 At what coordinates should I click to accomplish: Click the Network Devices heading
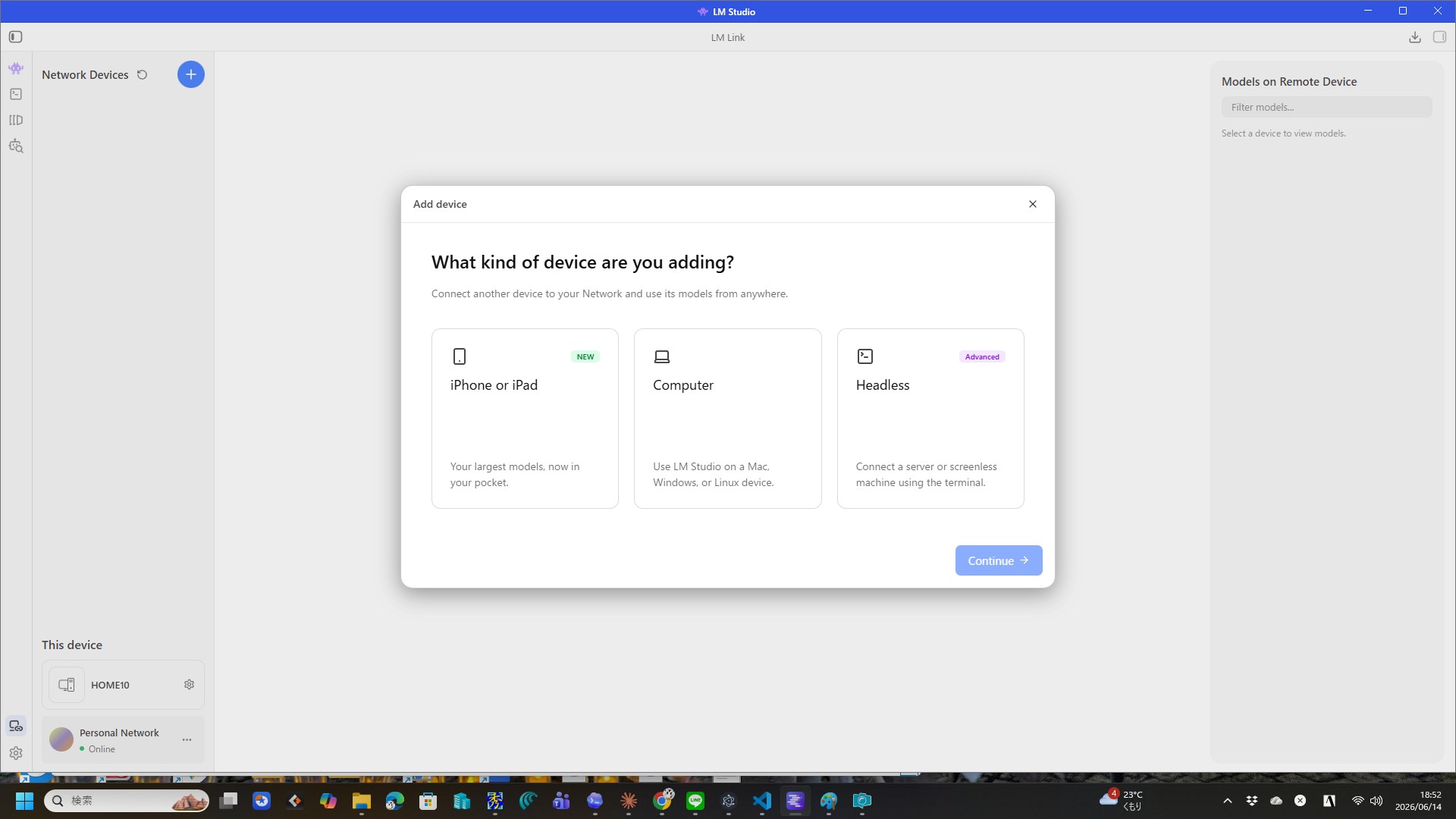85,74
